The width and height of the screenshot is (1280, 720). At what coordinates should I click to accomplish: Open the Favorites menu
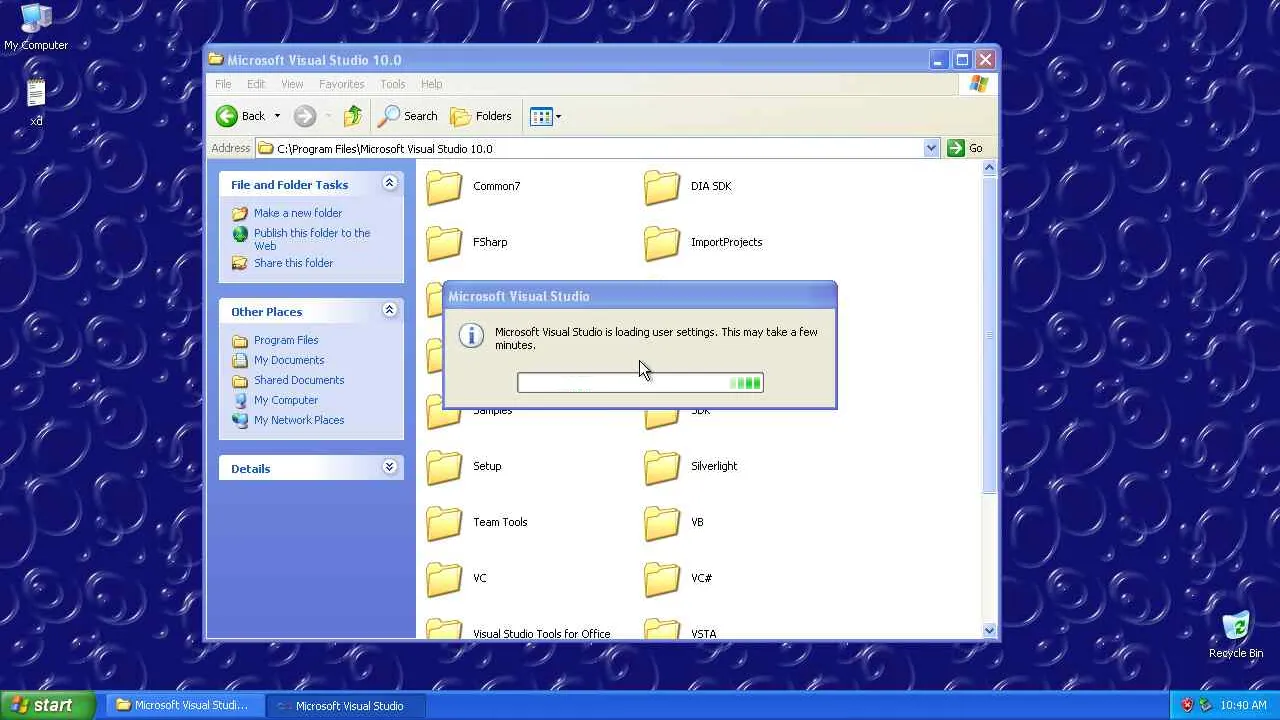341,84
